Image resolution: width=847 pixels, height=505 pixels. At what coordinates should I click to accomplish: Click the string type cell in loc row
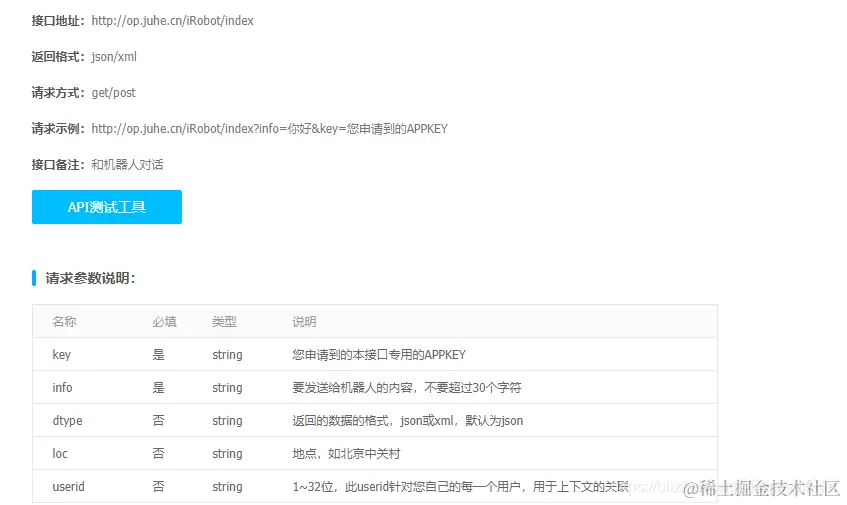click(227, 454)
